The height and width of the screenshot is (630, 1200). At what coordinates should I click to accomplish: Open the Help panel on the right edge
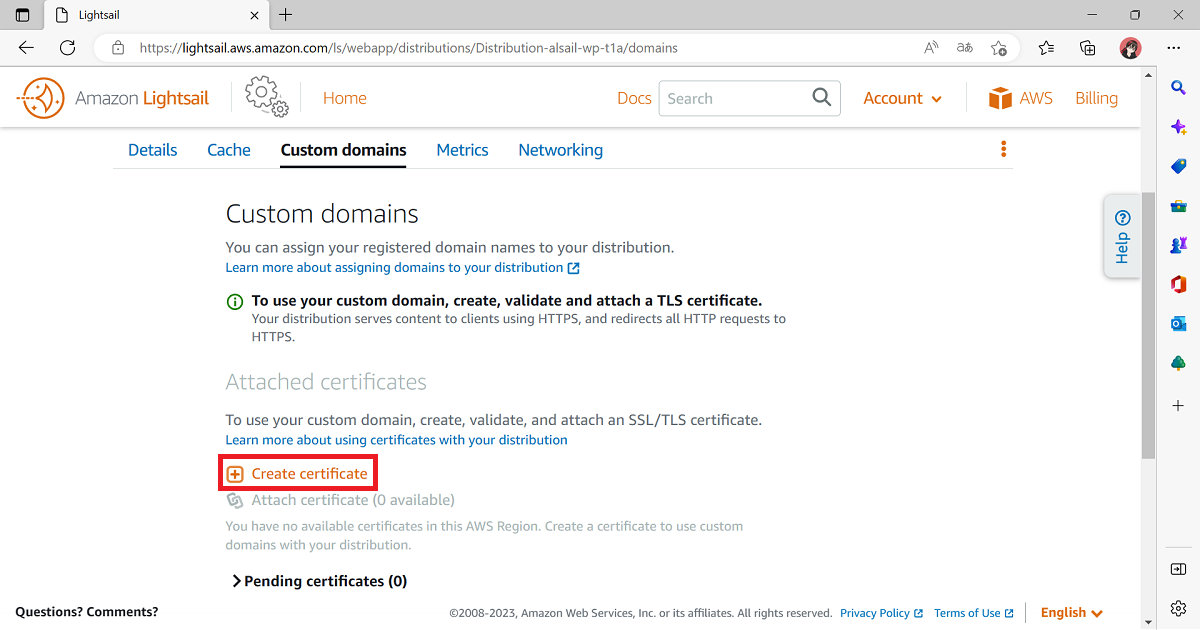[x=1122, y=236]
